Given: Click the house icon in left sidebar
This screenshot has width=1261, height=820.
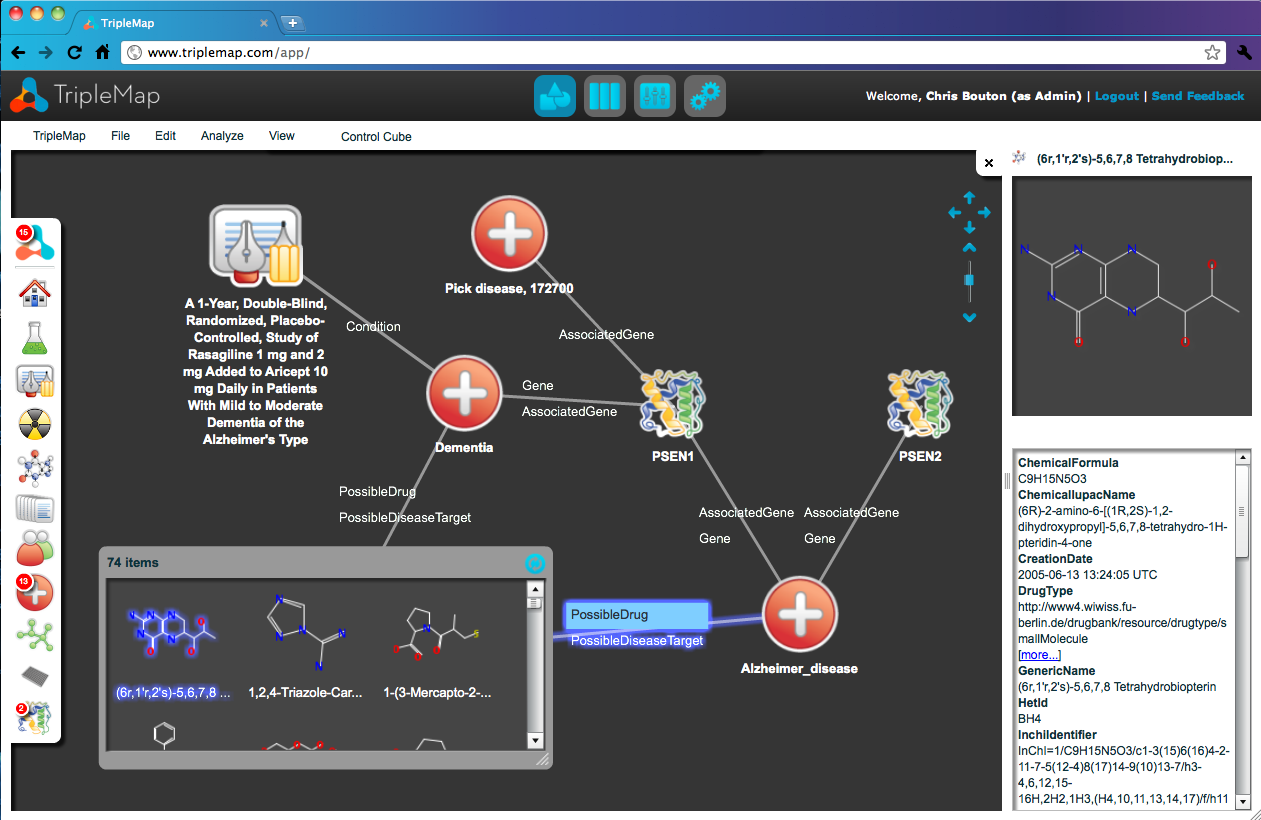Looking at the screenshot, I should (35, 293).
